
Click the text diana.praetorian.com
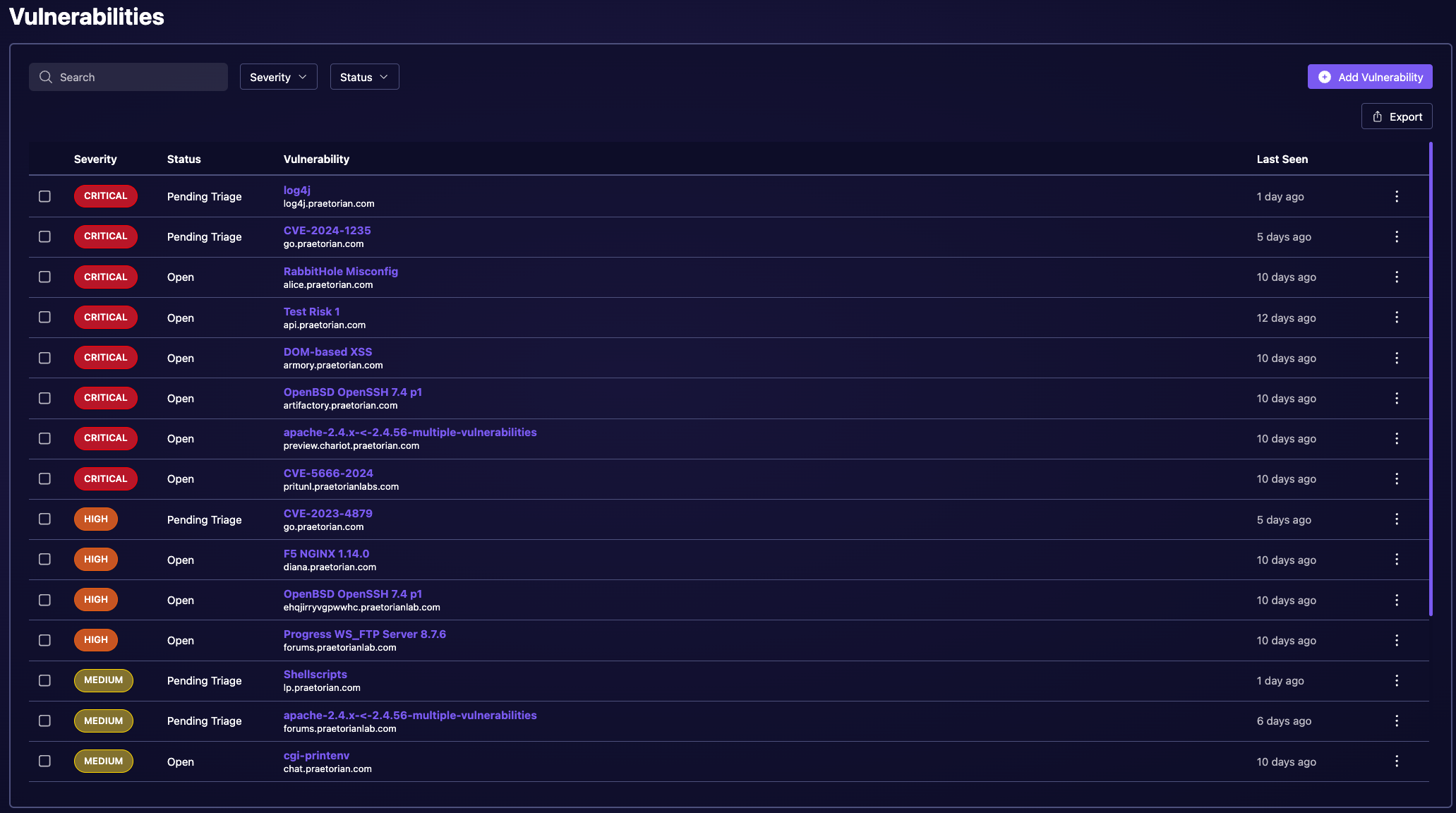tap(330, 567)
